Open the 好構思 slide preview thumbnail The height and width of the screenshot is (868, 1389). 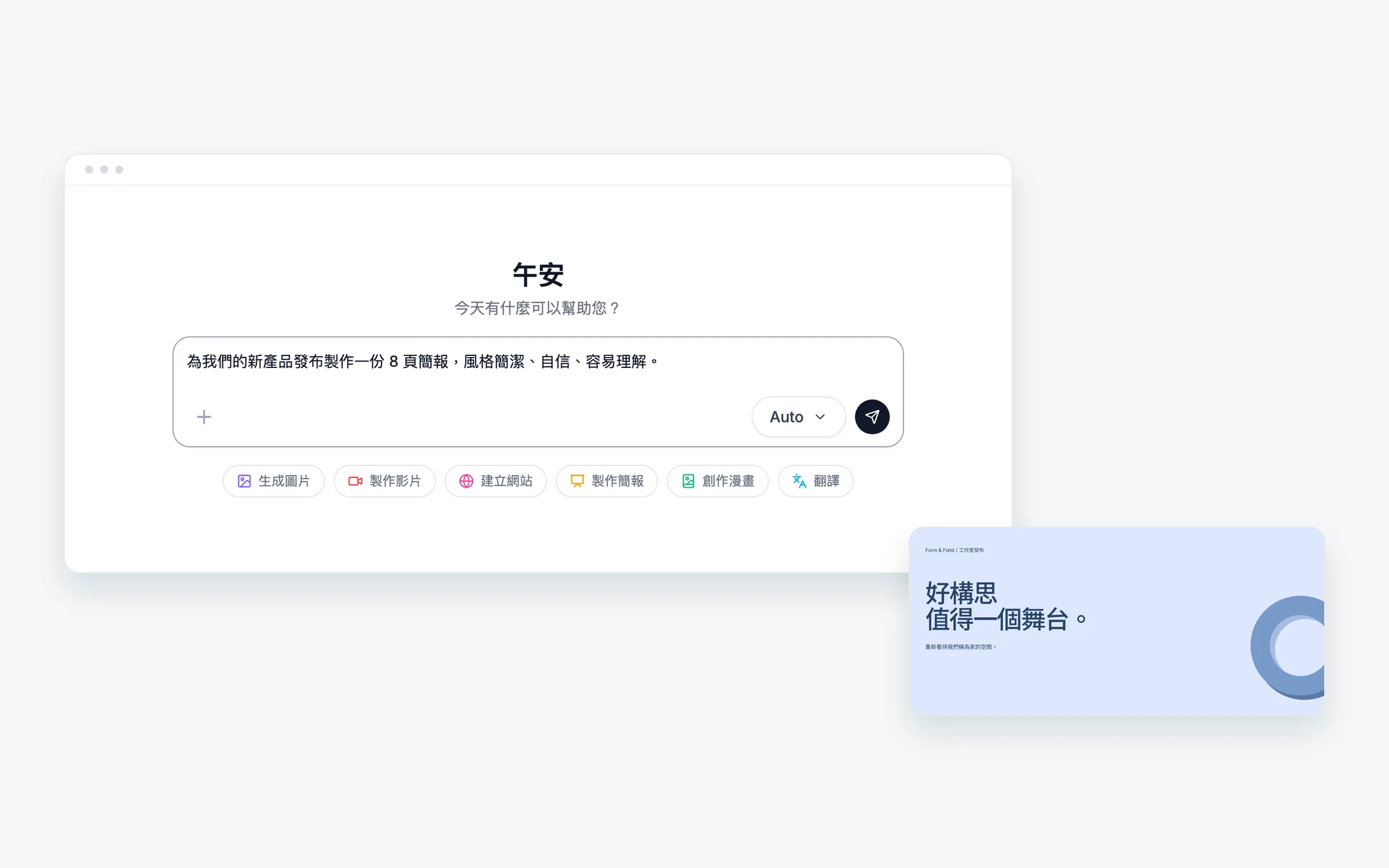pyautogui.click(x=1116, y=621)
